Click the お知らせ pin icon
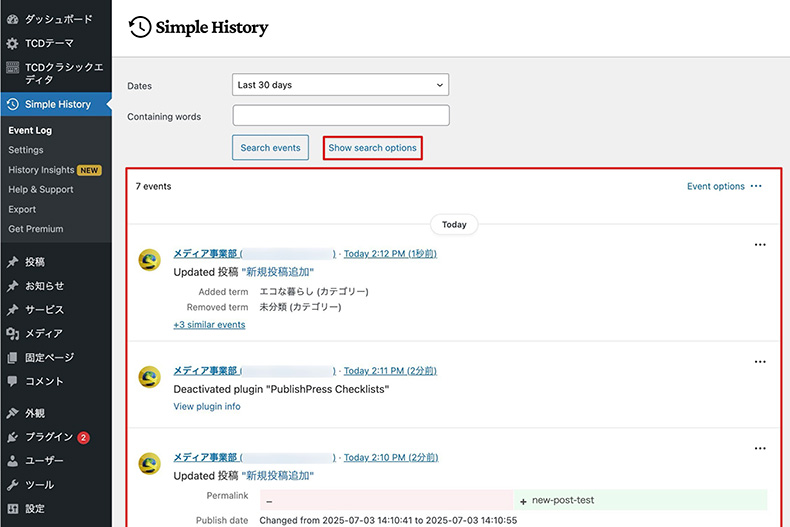Screen dimensions: 790x527 tap(13, 286)
